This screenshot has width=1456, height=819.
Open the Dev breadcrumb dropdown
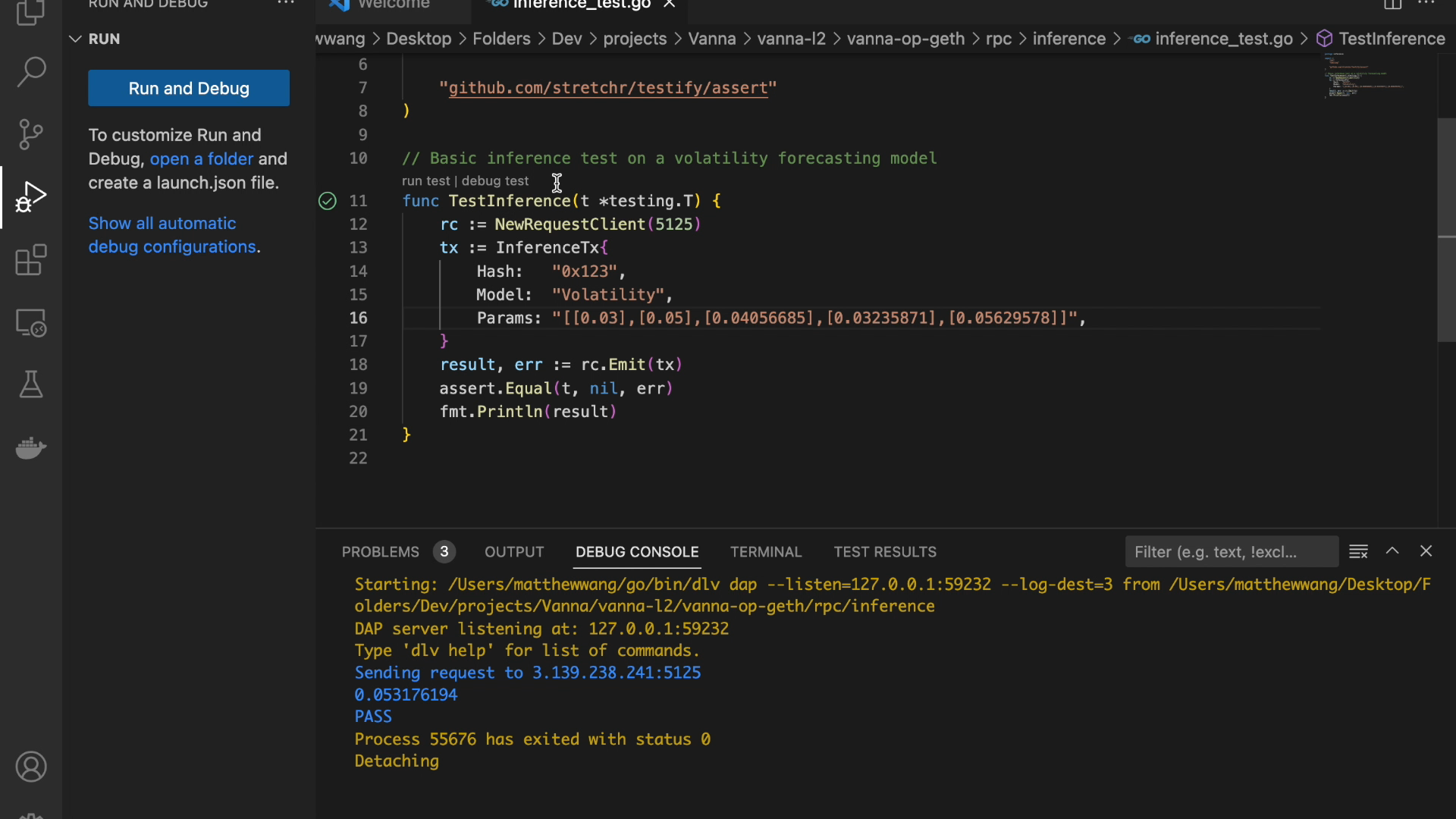pos(566,39)
